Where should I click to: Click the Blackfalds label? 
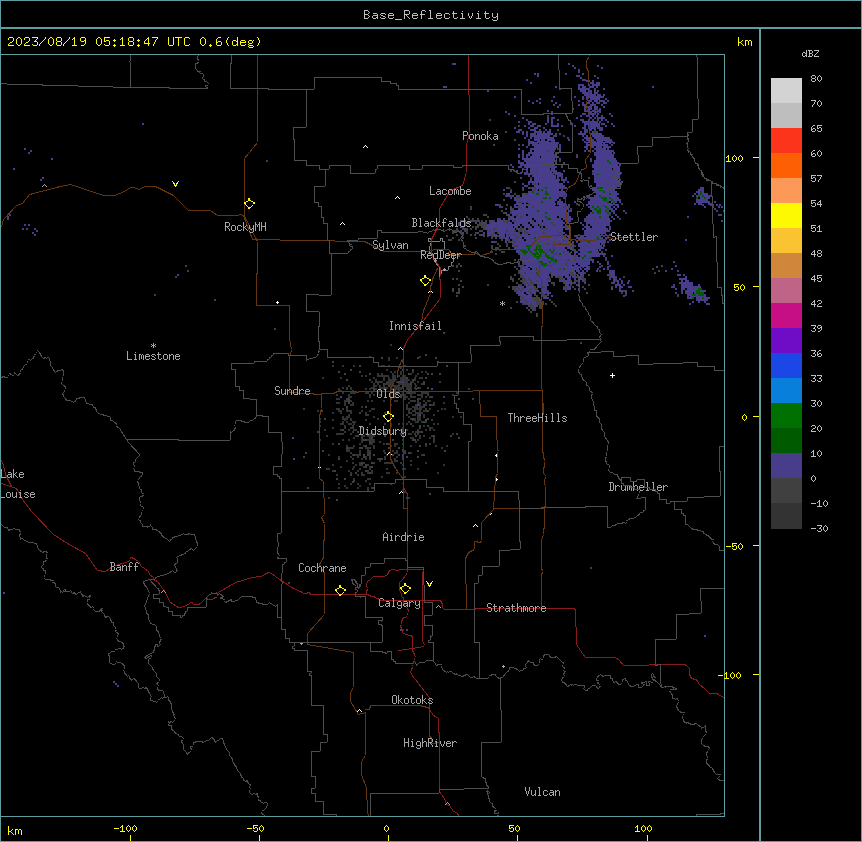tap(441, 223)
